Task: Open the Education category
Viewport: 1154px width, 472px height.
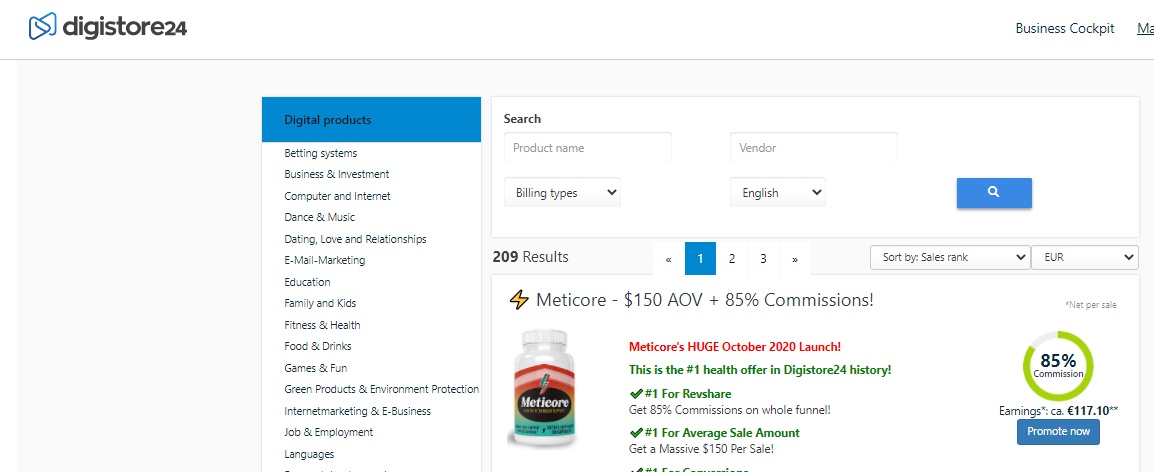Action: [307, 282]
